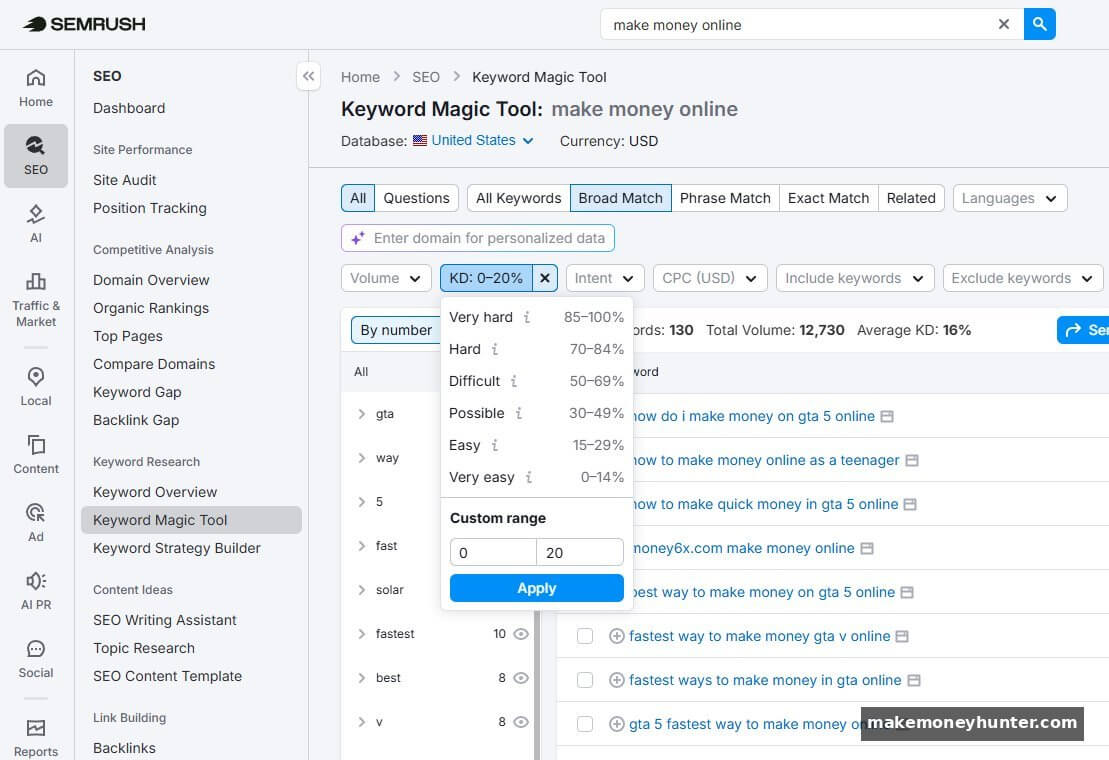1109x760 pixels.
Task: Select the All Keywords tab
Action: pos(518,198)
